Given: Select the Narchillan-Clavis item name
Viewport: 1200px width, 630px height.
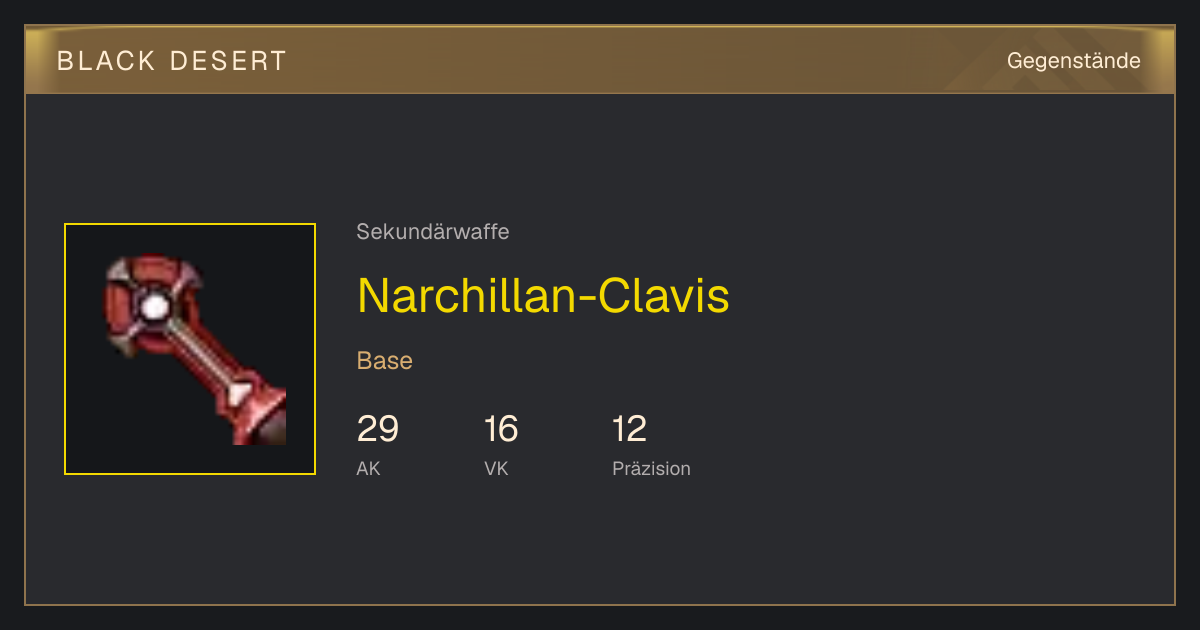Looking at the screenshot, I should [x=543, y=295].
